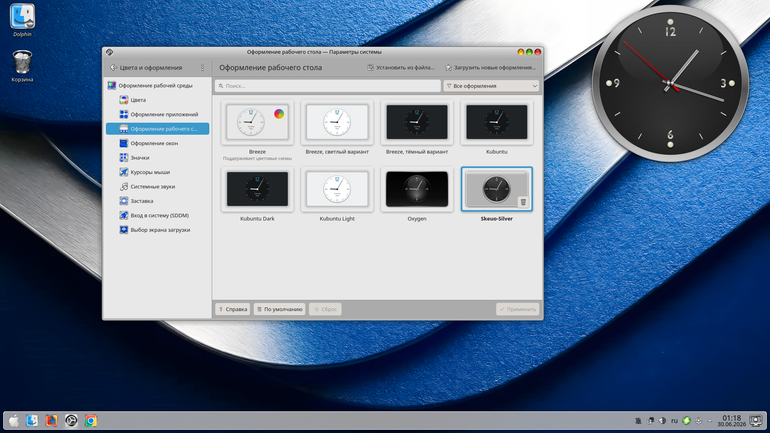Image resolution: width=770 pixels, height=433 pixels.
Task: Open the Цвета settings page
Action: pos(157,100)
